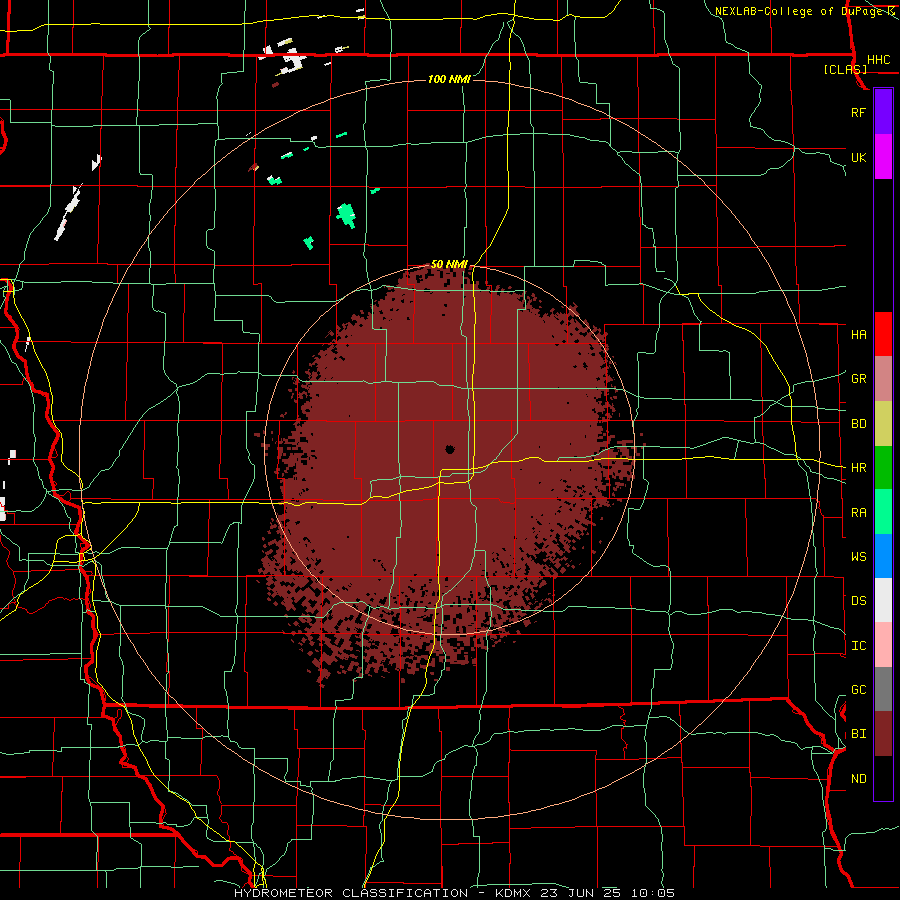Click the GR legend label
Screen dimensions: 900x900
(x=859, y=379)
